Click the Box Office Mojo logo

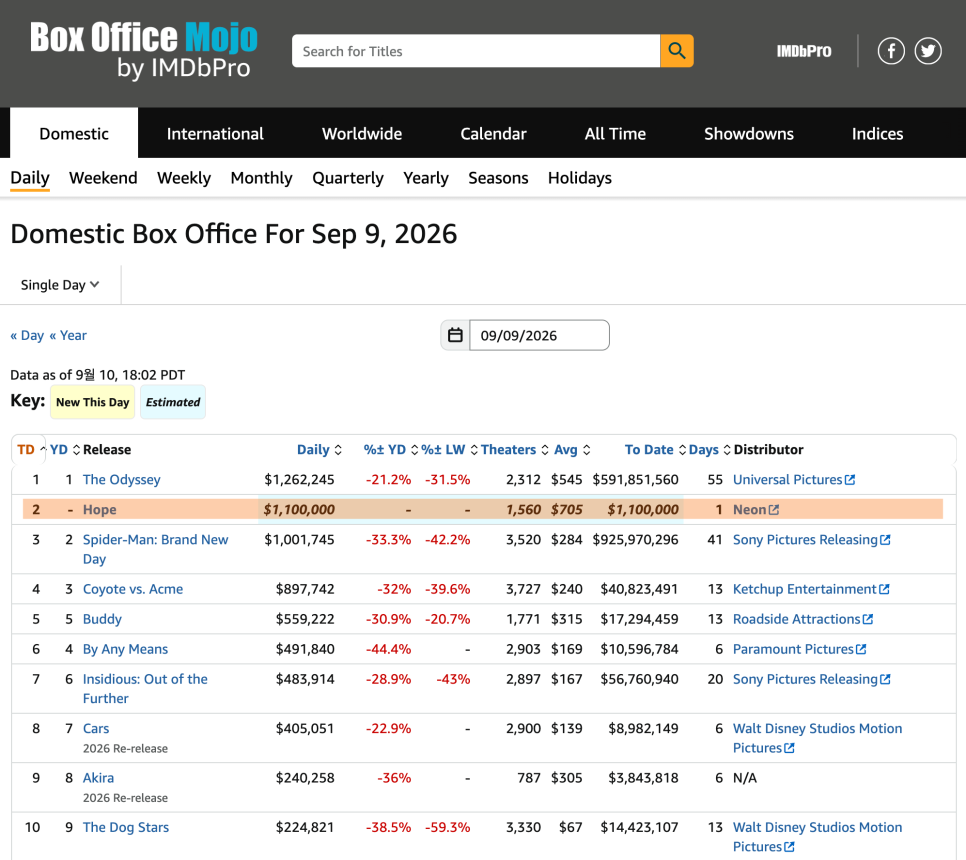coord(144,51)
